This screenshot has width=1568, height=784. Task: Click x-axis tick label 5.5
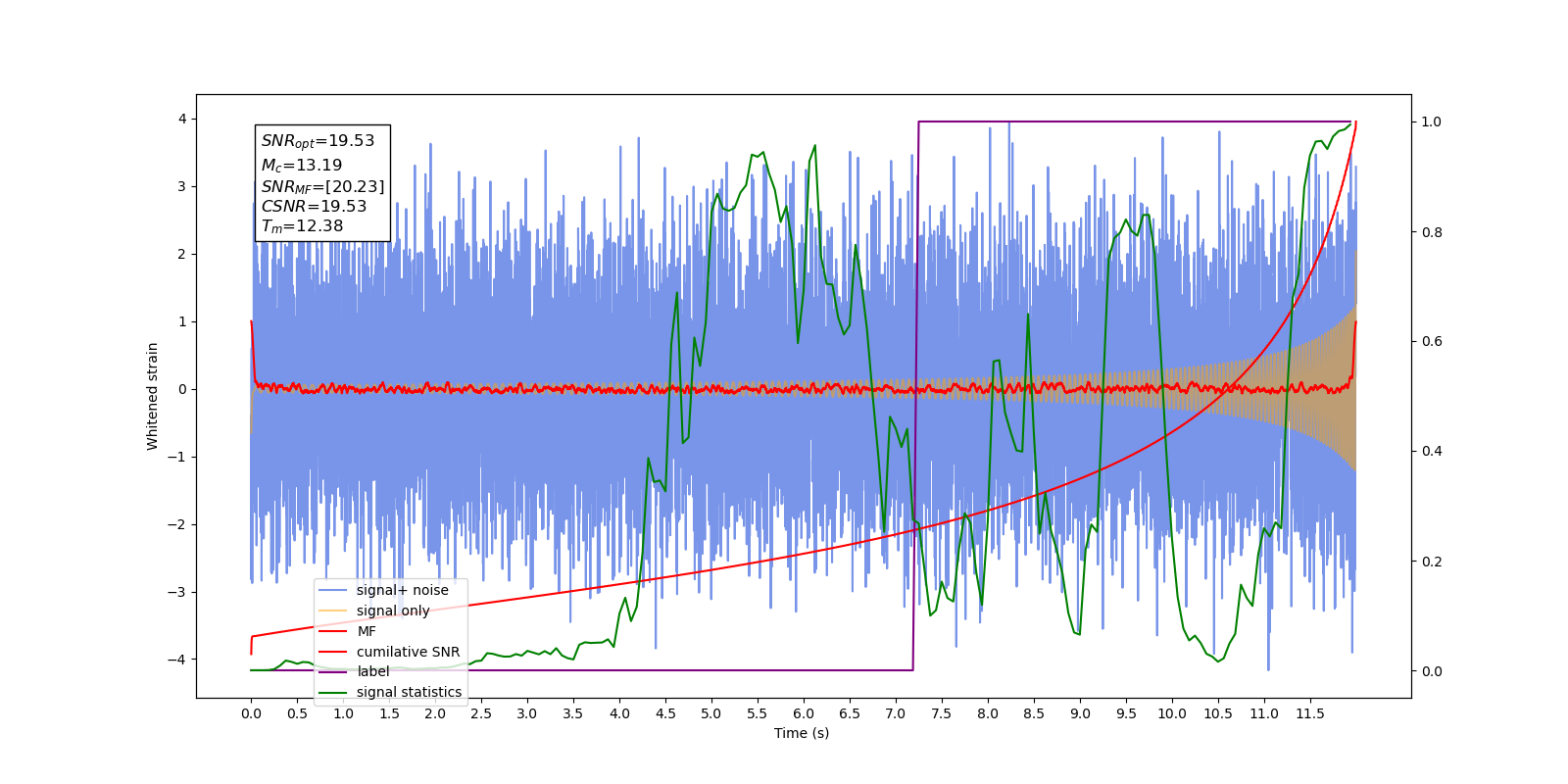[758, 713]
